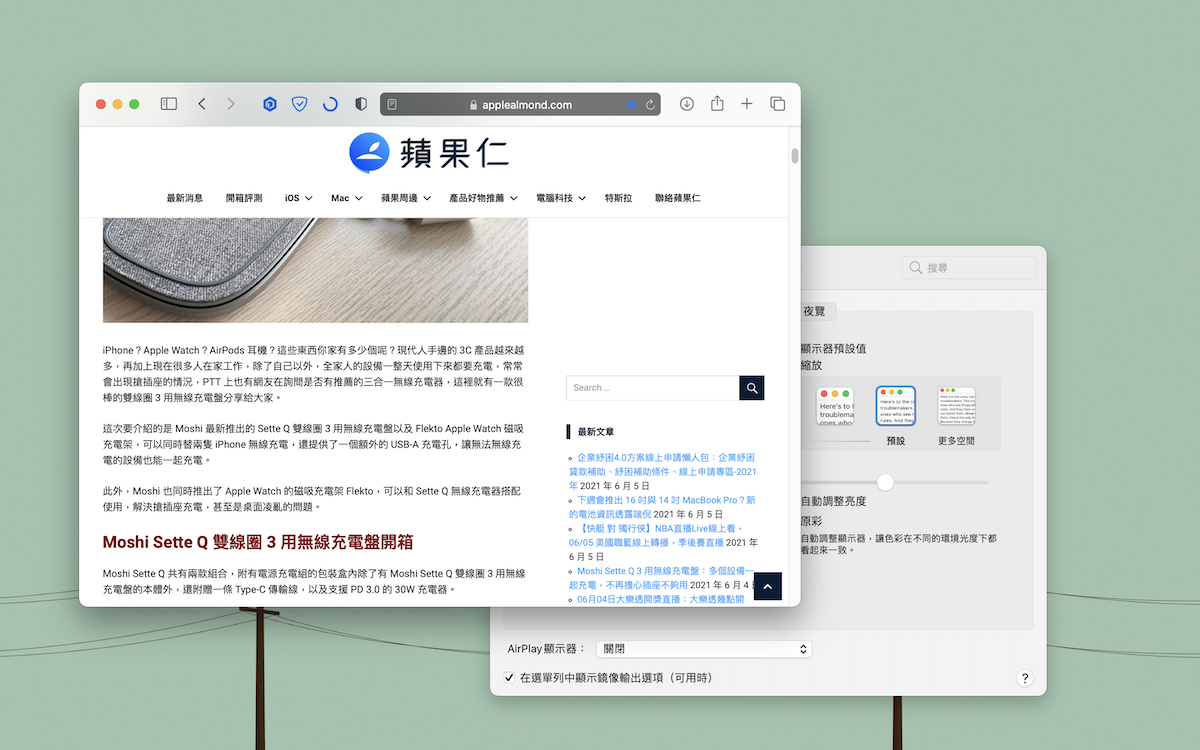Screen dimensions: 1200x750
Task: Open the Moshi Sette Q 多個設備一起充電 link
Action: tap(660, 578)
